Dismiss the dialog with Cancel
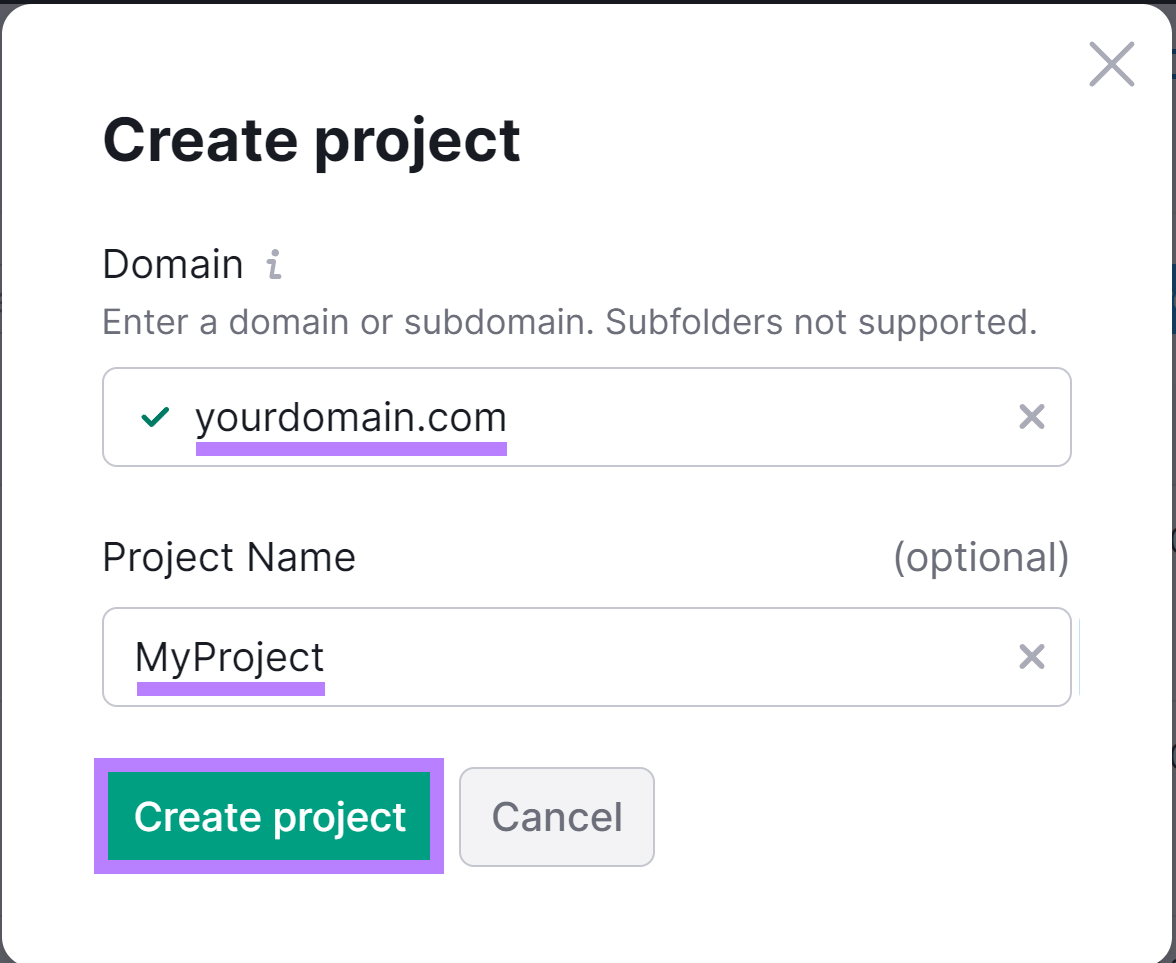Image resolution: width=1176 pixels, height=963 pixels. point(556,816)
